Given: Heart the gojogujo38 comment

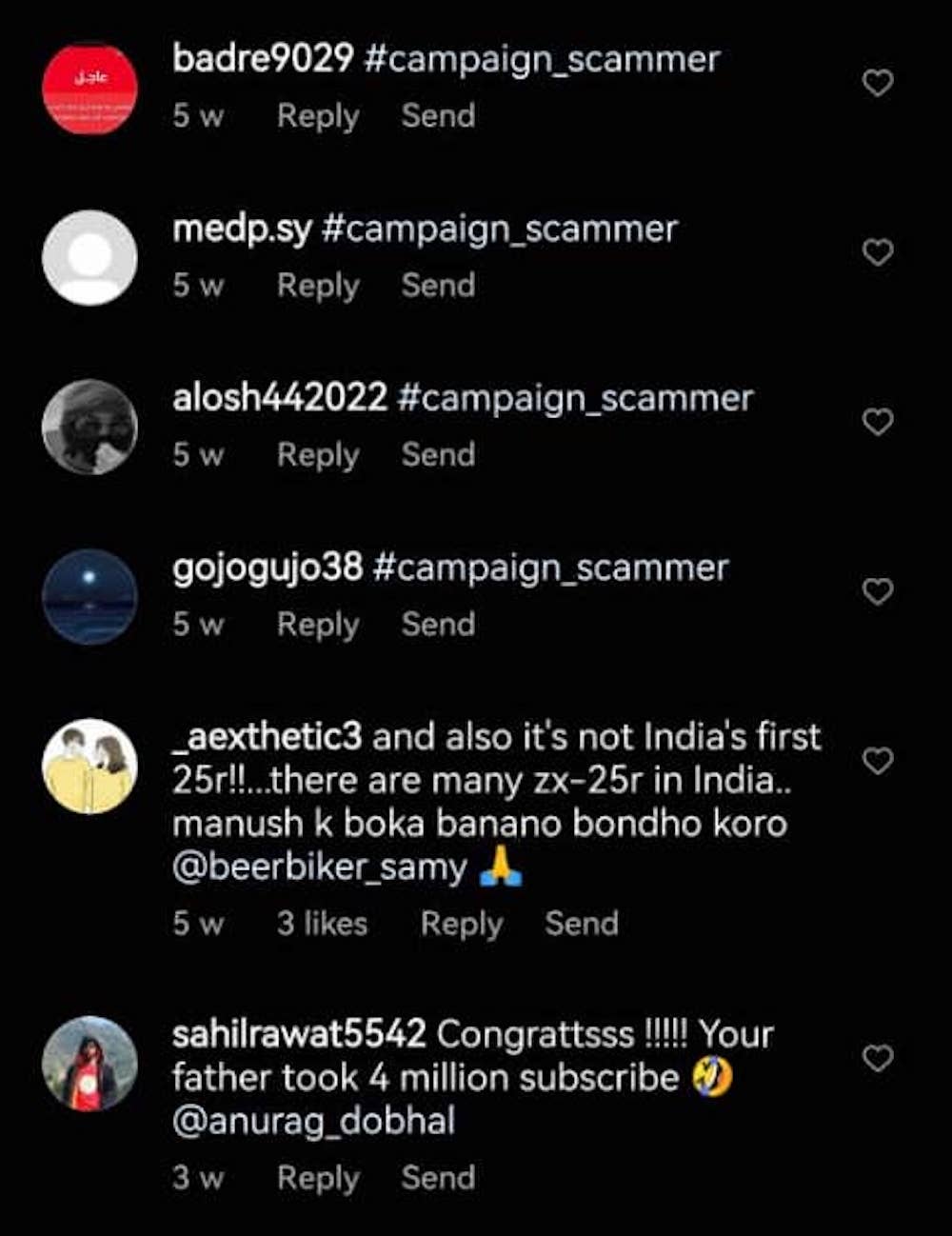Looking at the screenshot, I should 877,591.
